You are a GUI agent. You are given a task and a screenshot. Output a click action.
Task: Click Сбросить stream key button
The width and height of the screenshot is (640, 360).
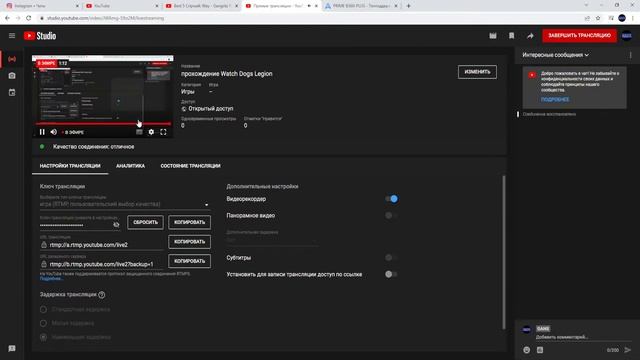[x=145, y=222]
